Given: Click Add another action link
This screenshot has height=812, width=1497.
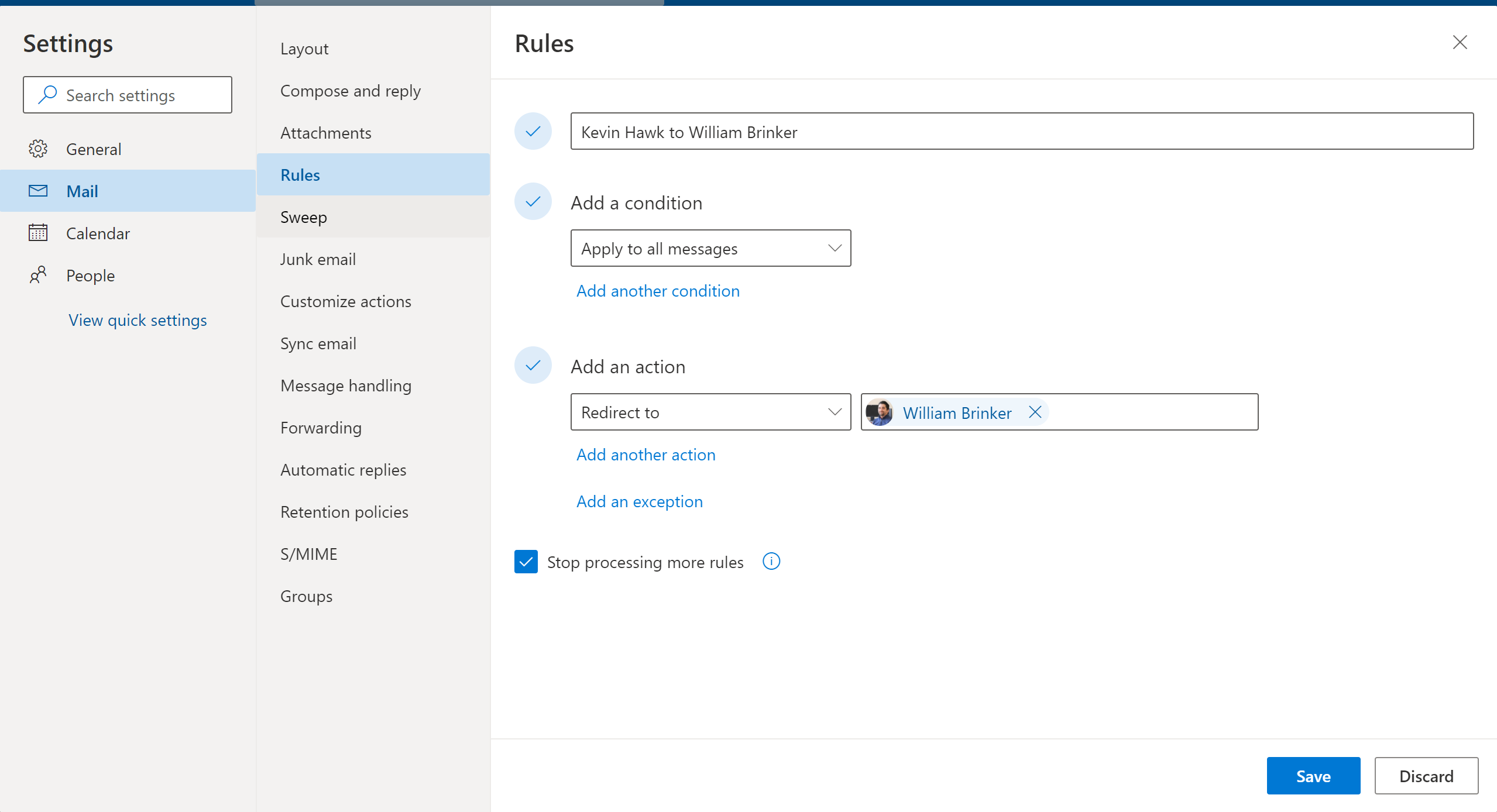Looking at the screenshot, I should coord(646,455).
